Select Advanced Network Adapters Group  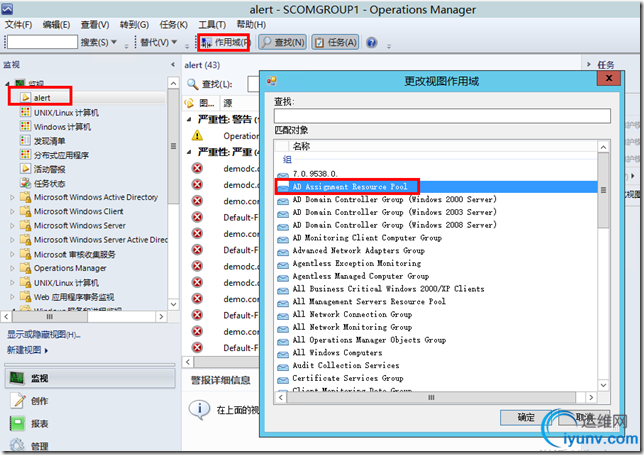click(359, 250)
